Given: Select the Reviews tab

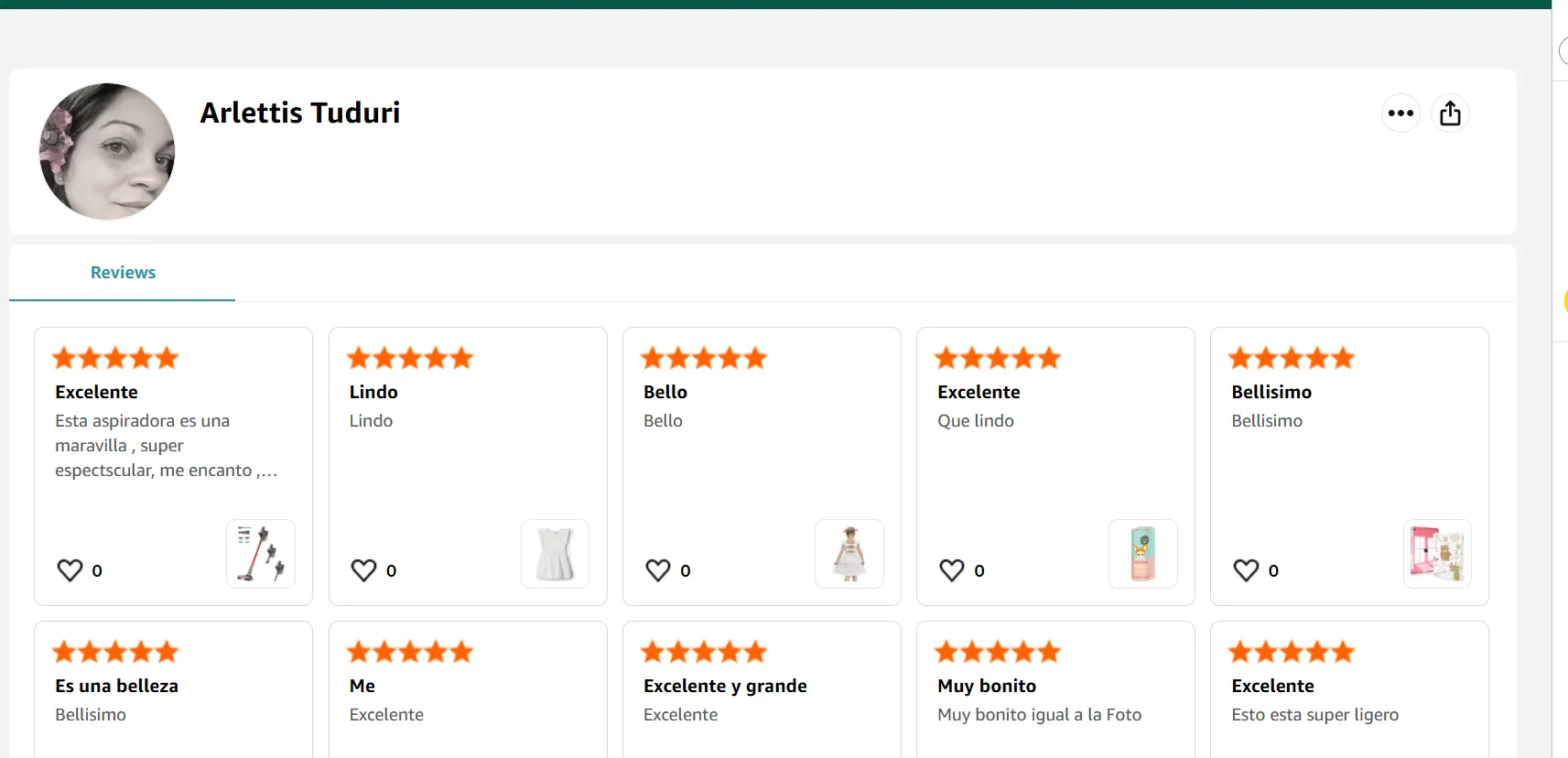Looking at the screenshot, I should [123, 273].
